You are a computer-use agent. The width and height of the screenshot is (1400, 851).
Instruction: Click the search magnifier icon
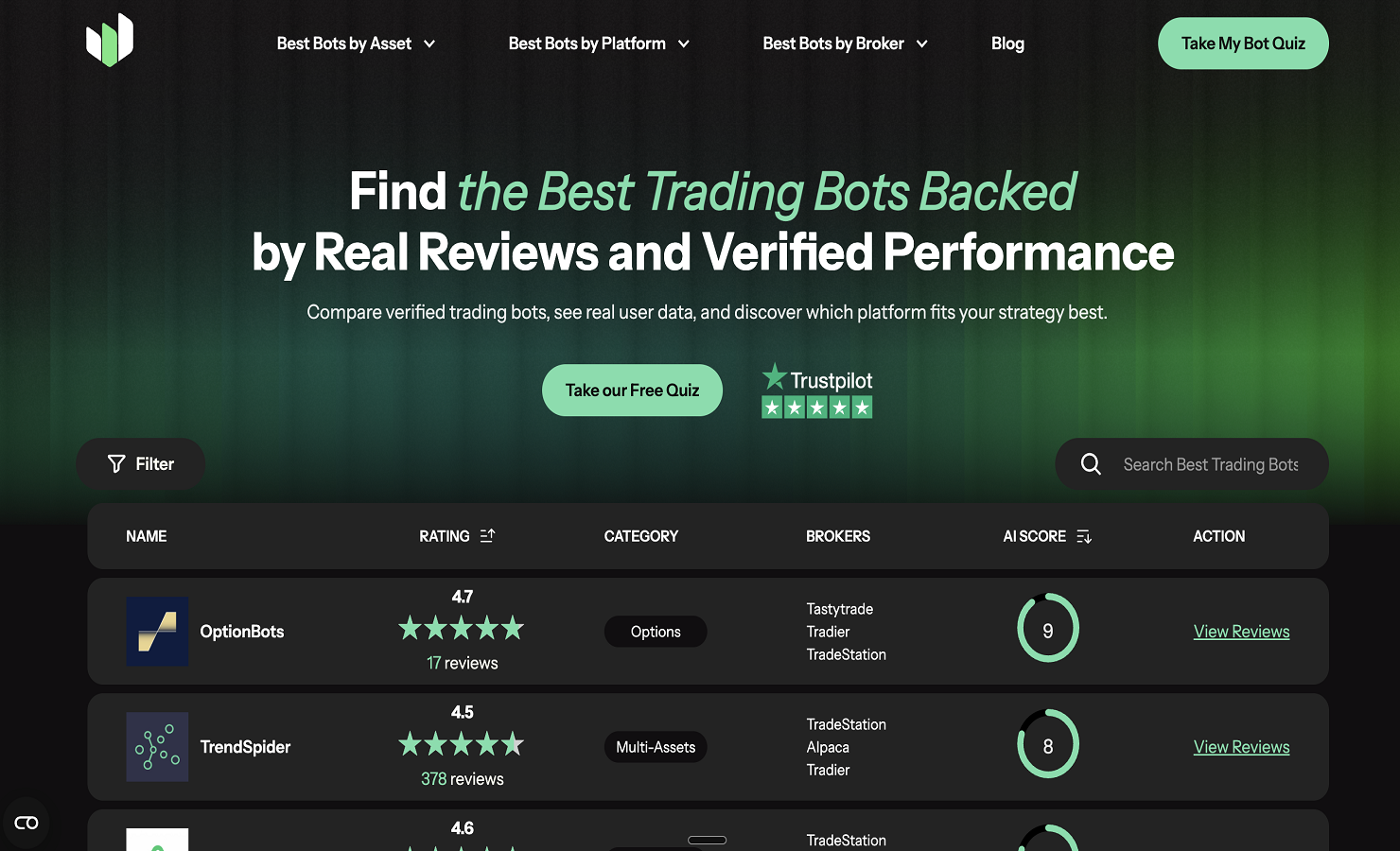click(x=1090, y=463)
